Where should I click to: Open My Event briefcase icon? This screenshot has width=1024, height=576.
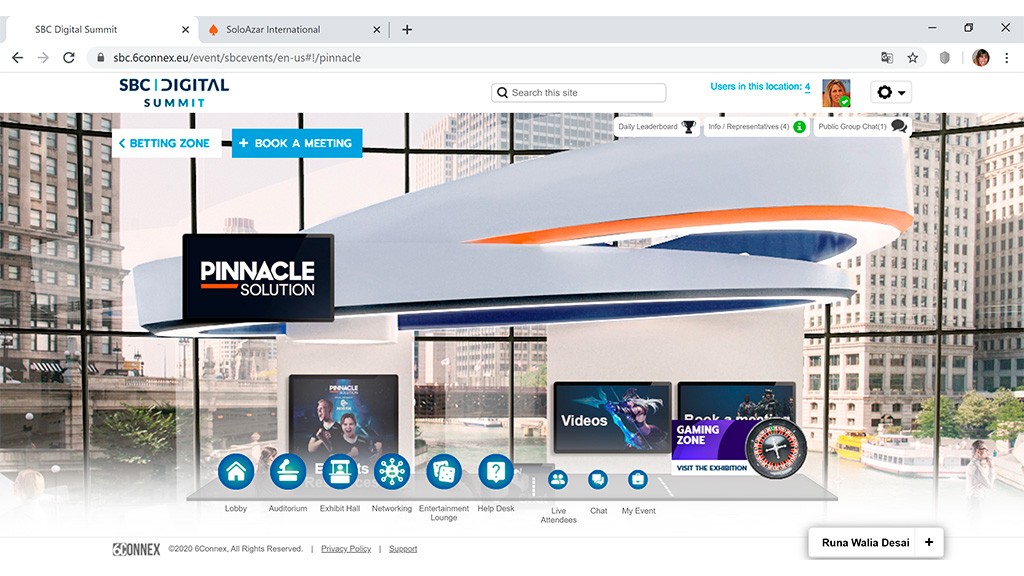point(638,480)
